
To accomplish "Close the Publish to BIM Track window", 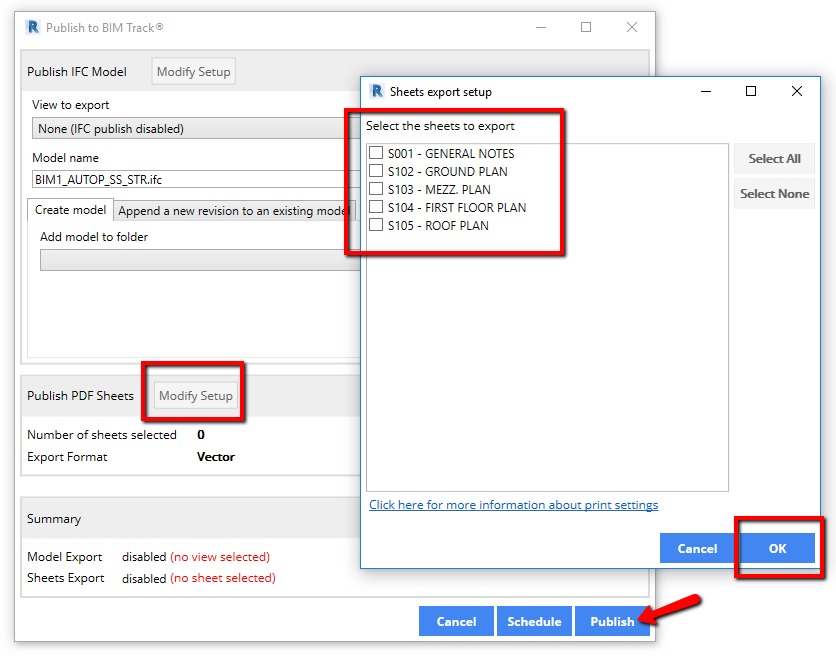I will [632, 27].
